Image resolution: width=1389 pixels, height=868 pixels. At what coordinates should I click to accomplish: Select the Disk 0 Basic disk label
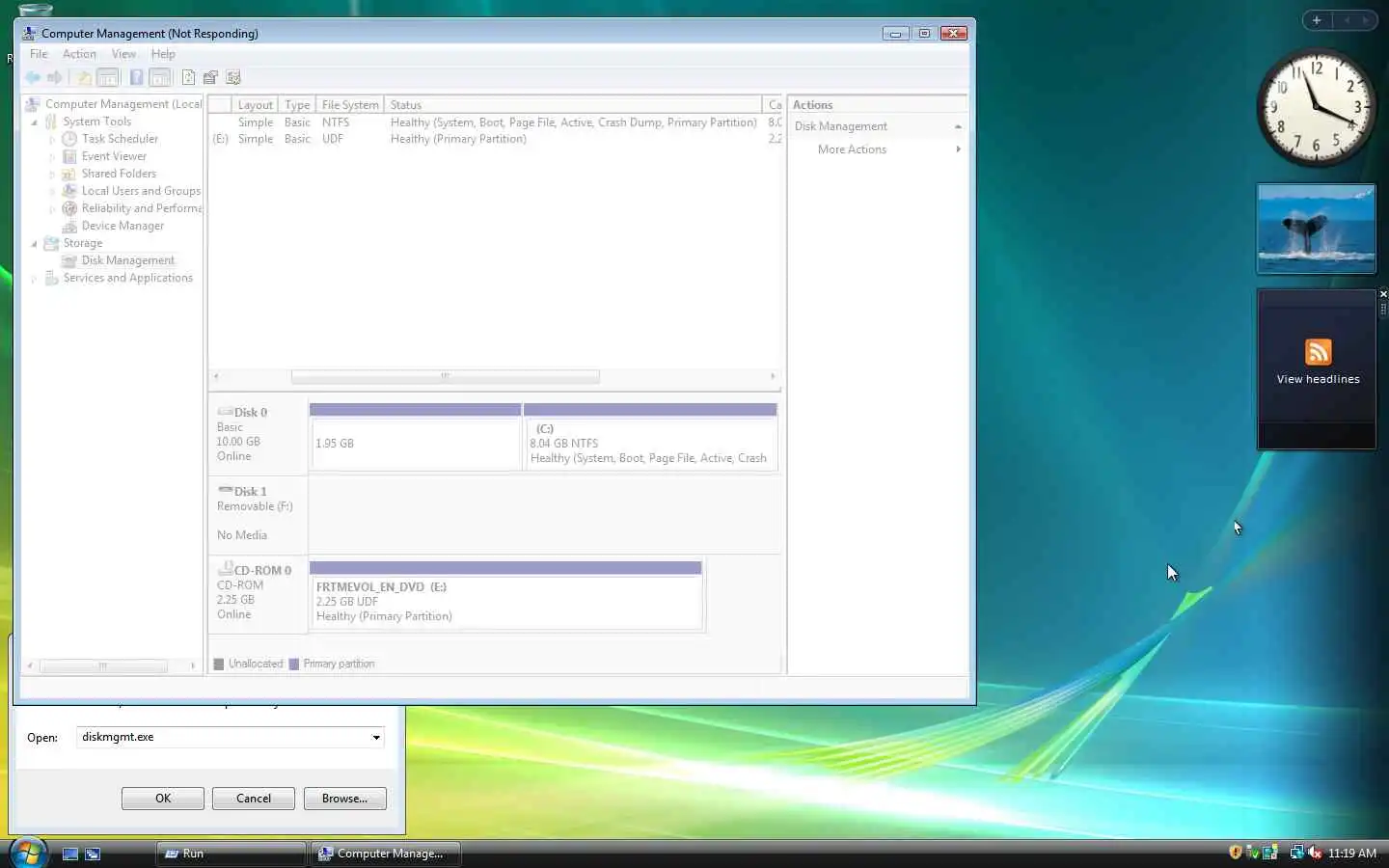[x=258, y=434]
